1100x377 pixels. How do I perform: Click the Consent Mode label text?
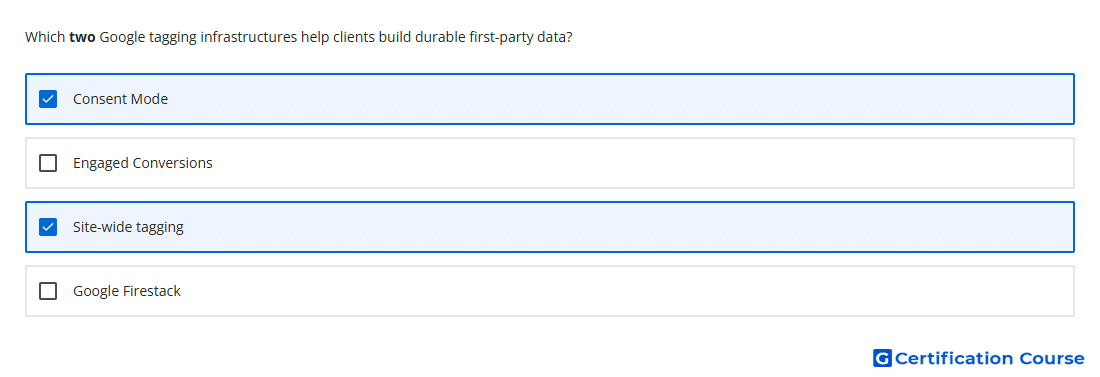tap(121, 99)
